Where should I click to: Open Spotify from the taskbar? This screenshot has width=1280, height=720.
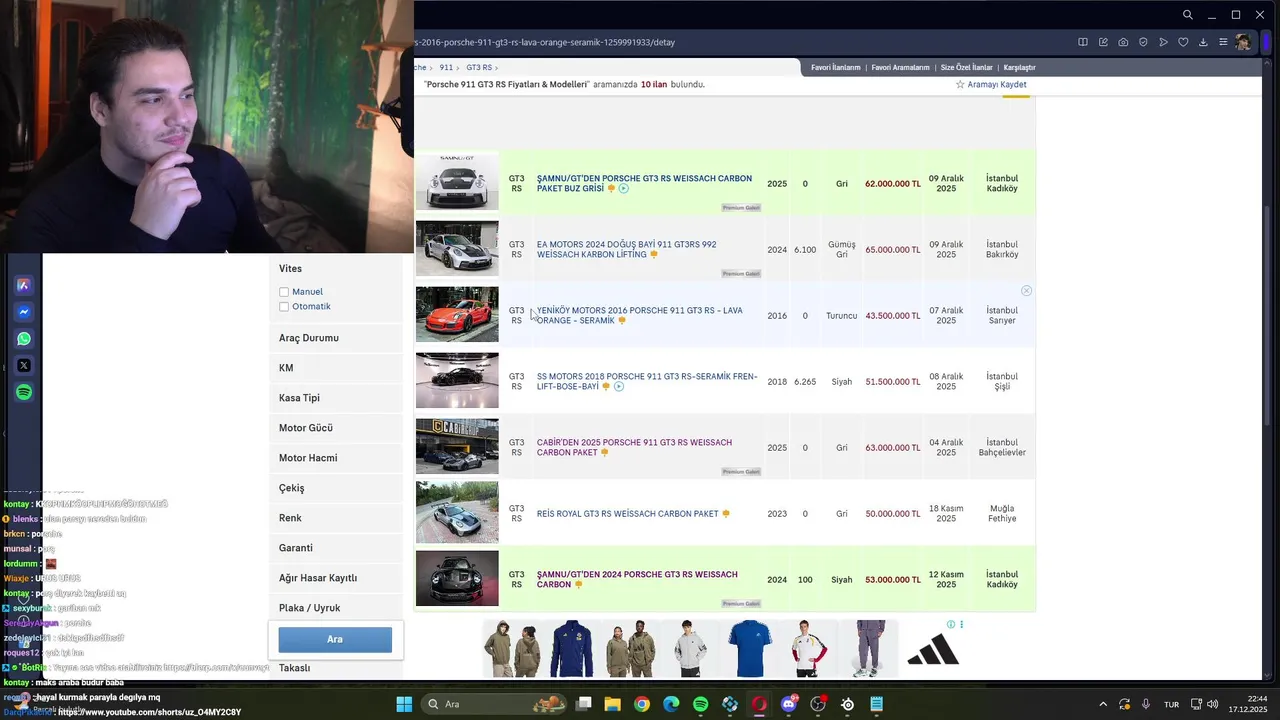(x=701, y=704)
